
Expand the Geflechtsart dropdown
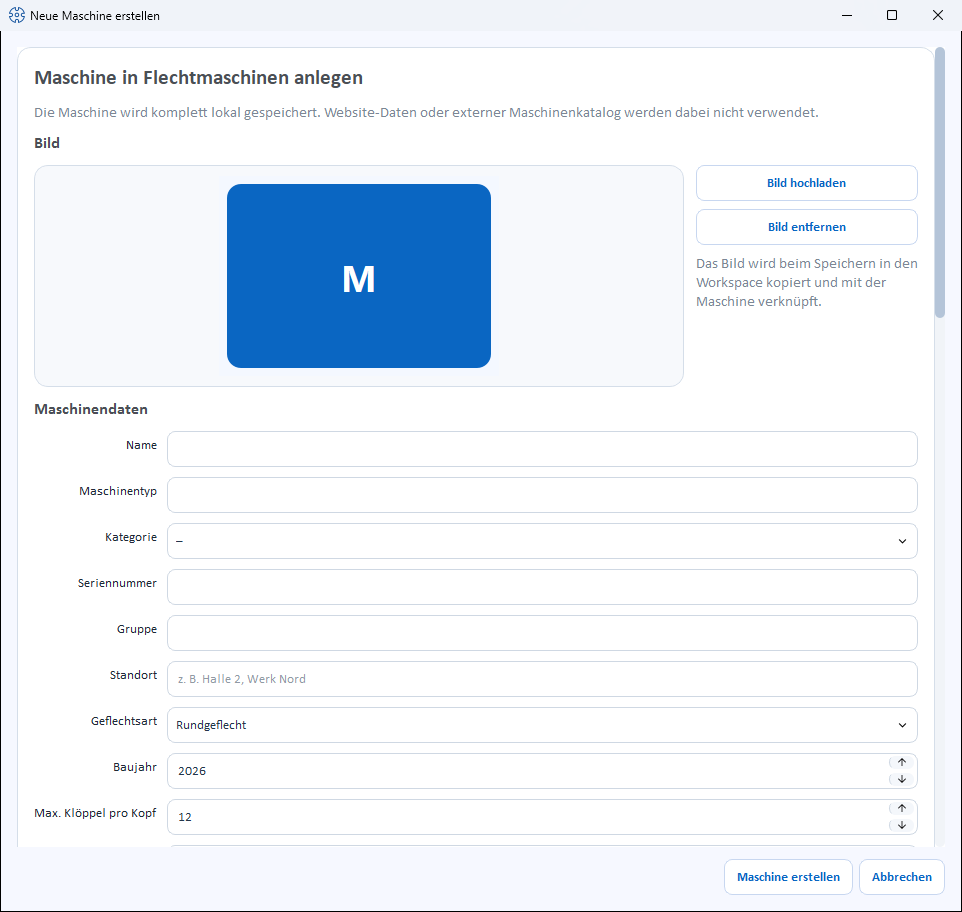tap(542, 725)
